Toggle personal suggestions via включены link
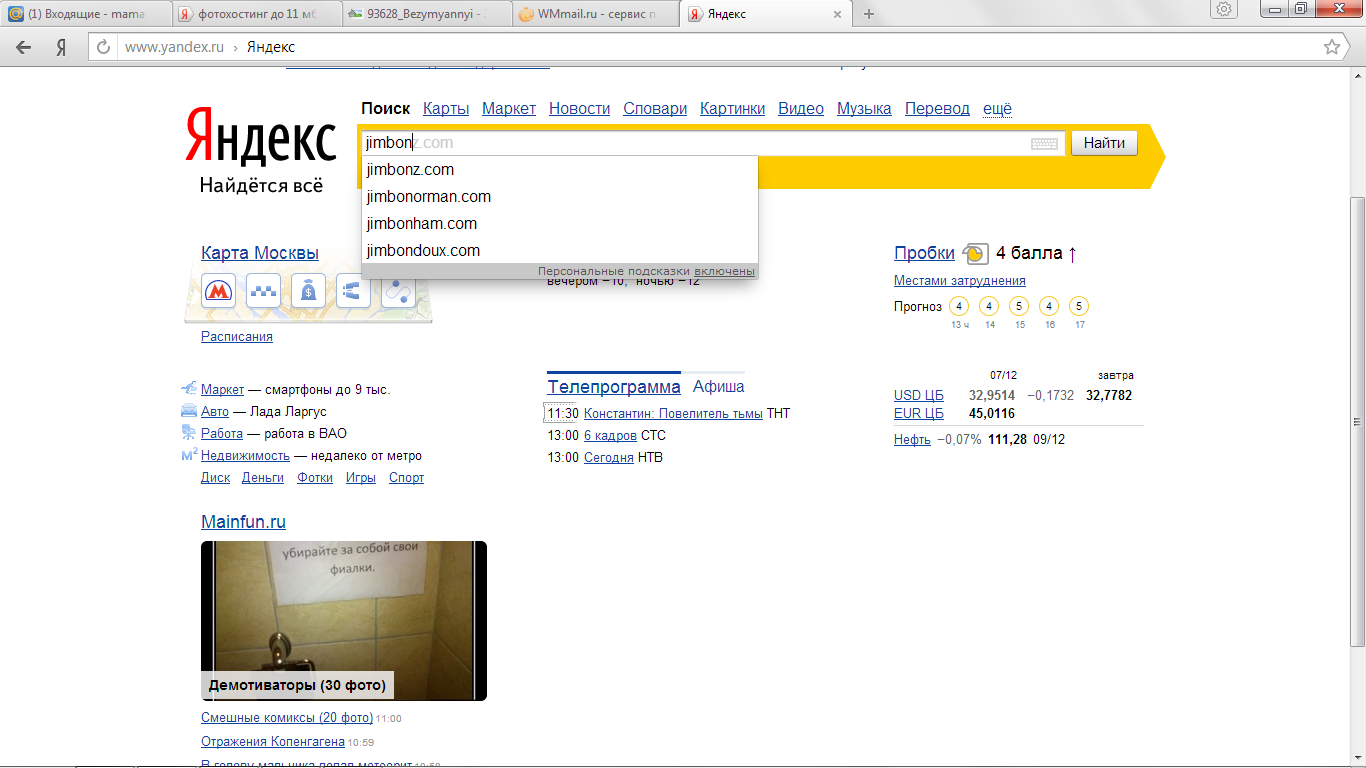 pyautogui.click(x=724, y=271)
